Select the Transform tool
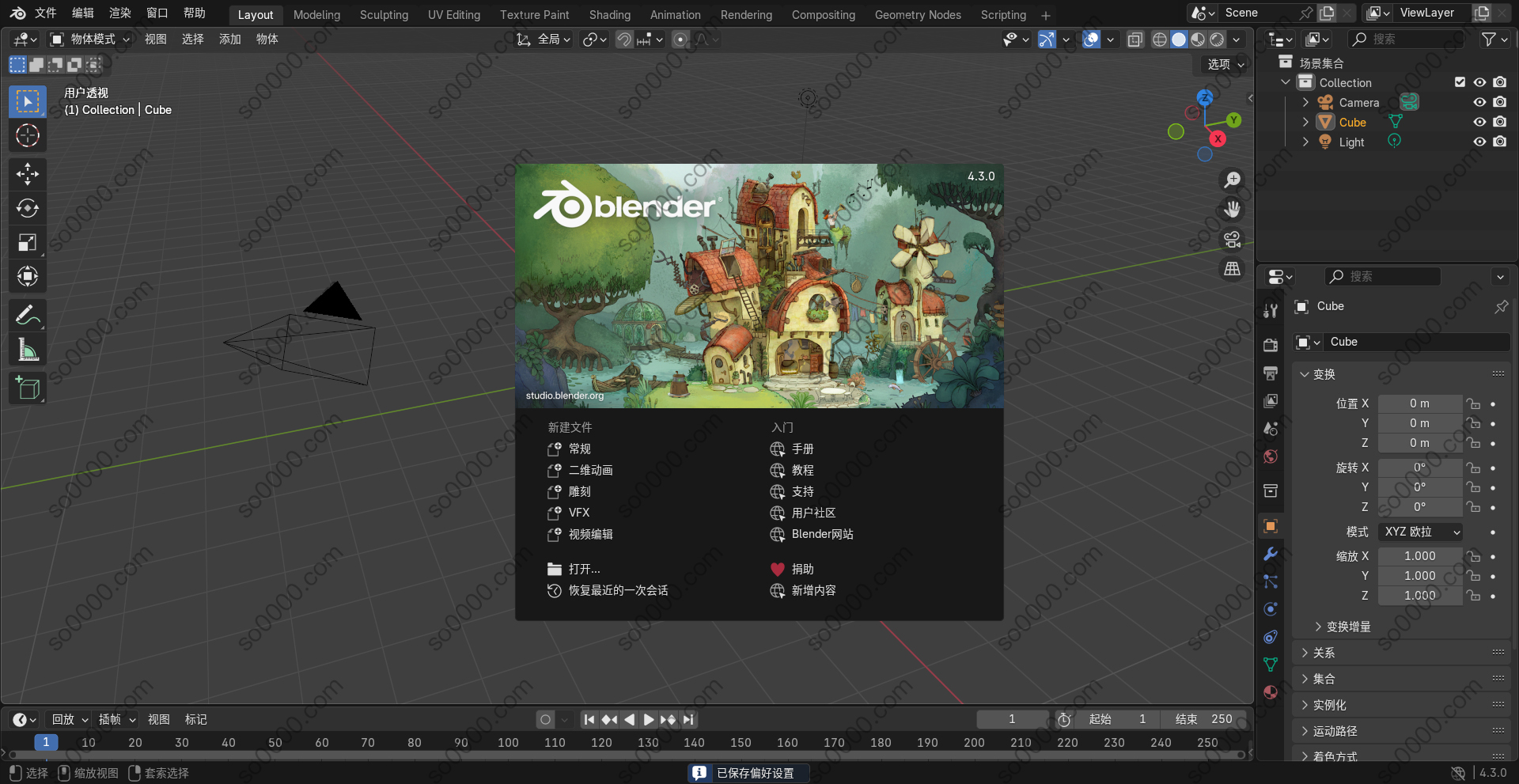The image size is (1519, 784). click(28, 276)
